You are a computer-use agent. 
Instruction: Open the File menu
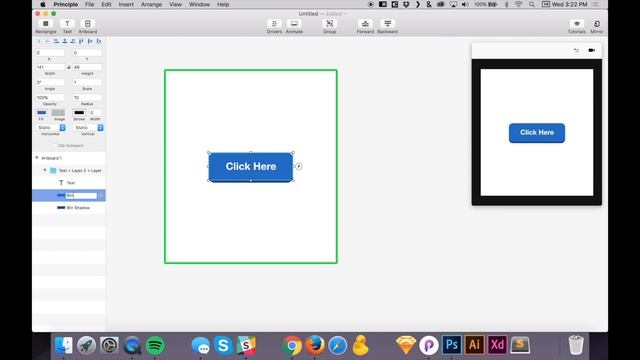(x=89, y=4)
